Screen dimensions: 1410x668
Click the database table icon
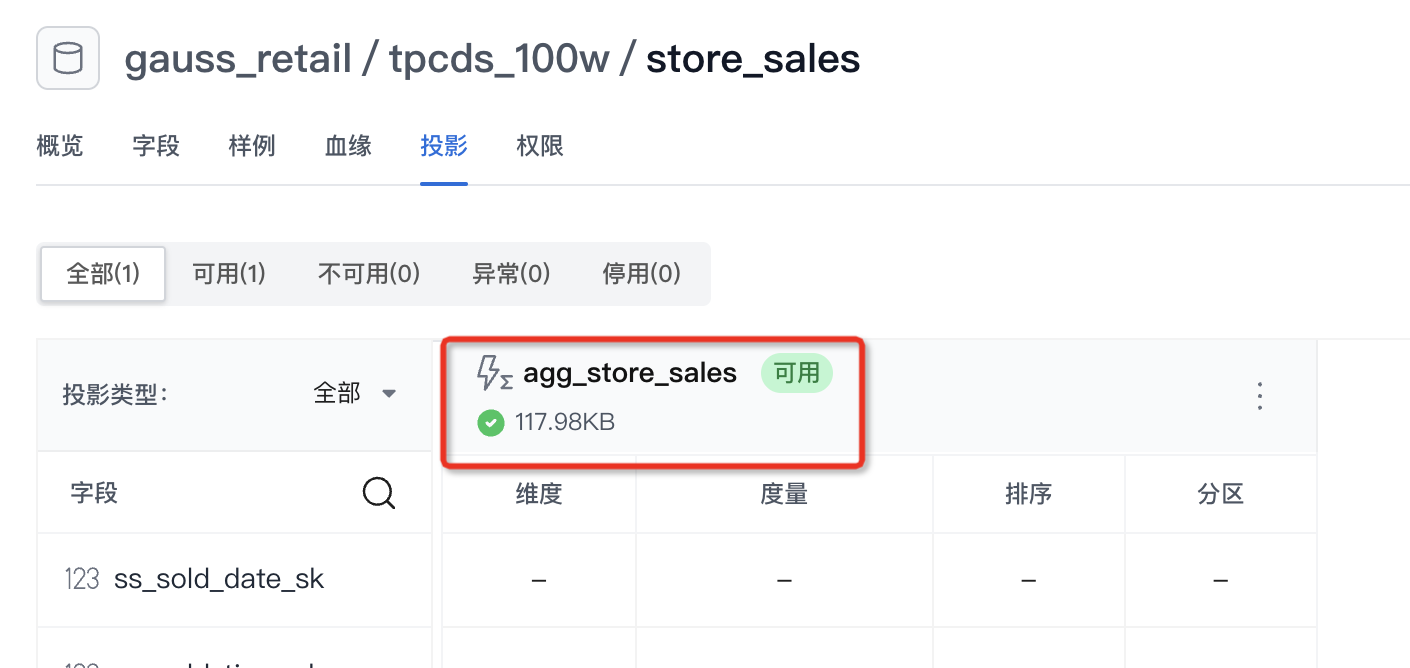tap(68, 59)
